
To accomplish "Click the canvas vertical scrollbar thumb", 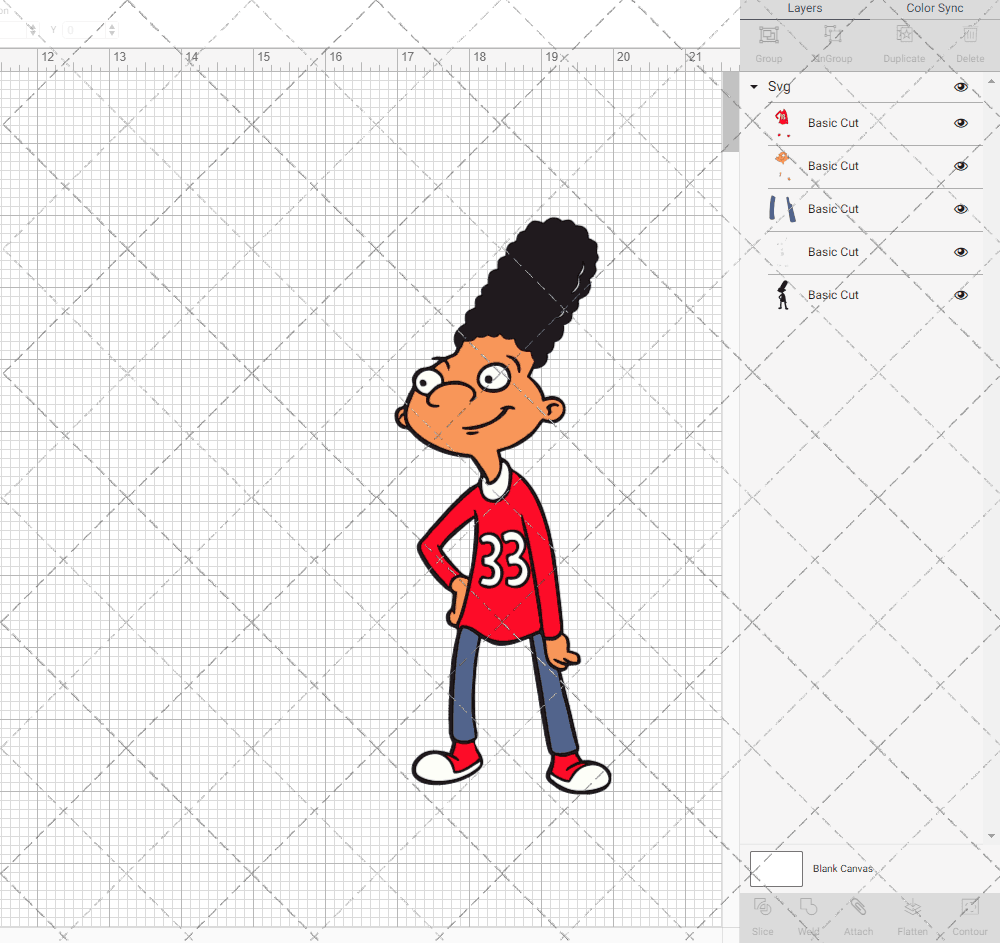I will (730, 112).
